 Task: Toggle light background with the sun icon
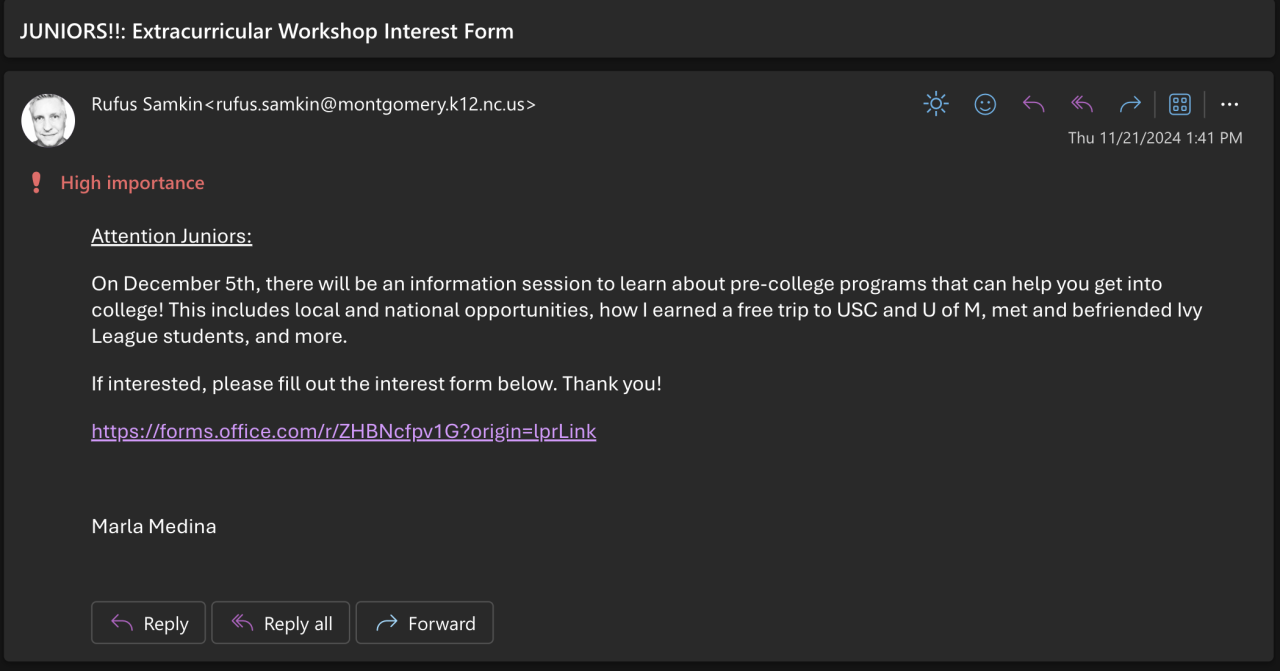936,104
